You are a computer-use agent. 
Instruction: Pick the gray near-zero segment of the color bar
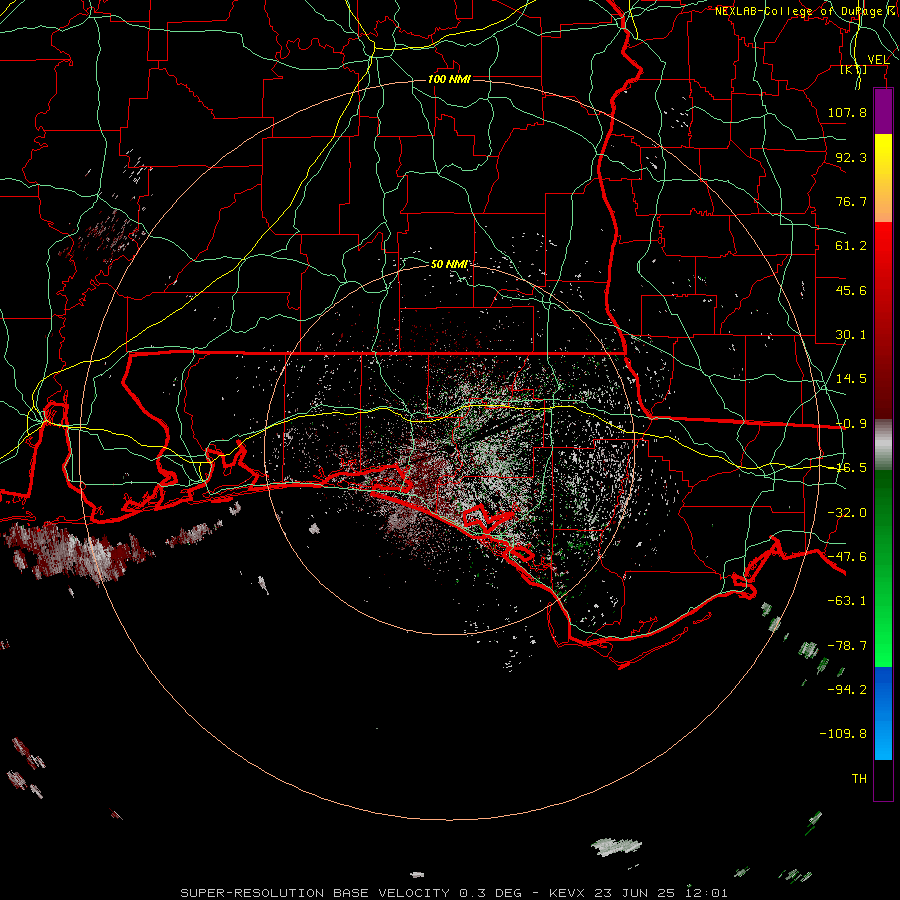(x=883, y=445)
